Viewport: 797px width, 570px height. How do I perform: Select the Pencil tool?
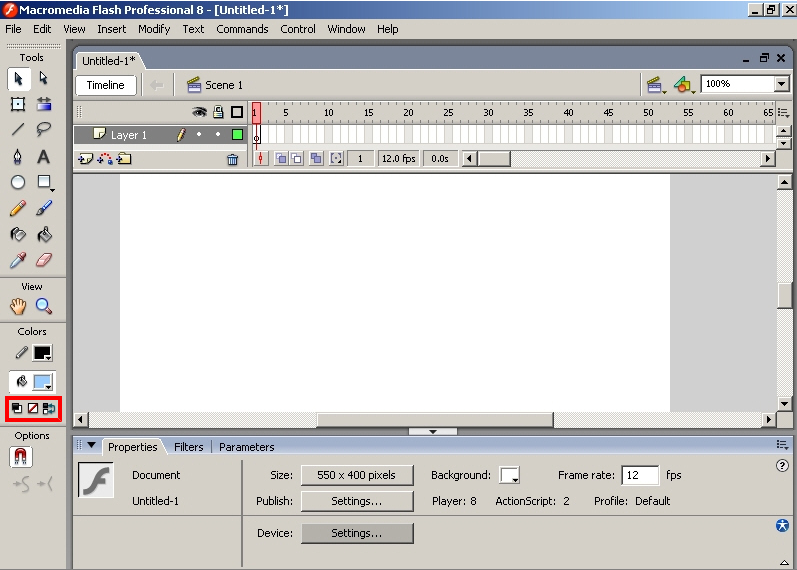[18, 208]
